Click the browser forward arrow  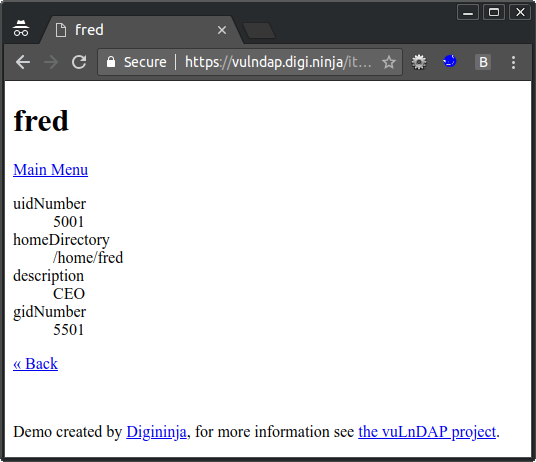pyautogui.click(x=51, y=62)
